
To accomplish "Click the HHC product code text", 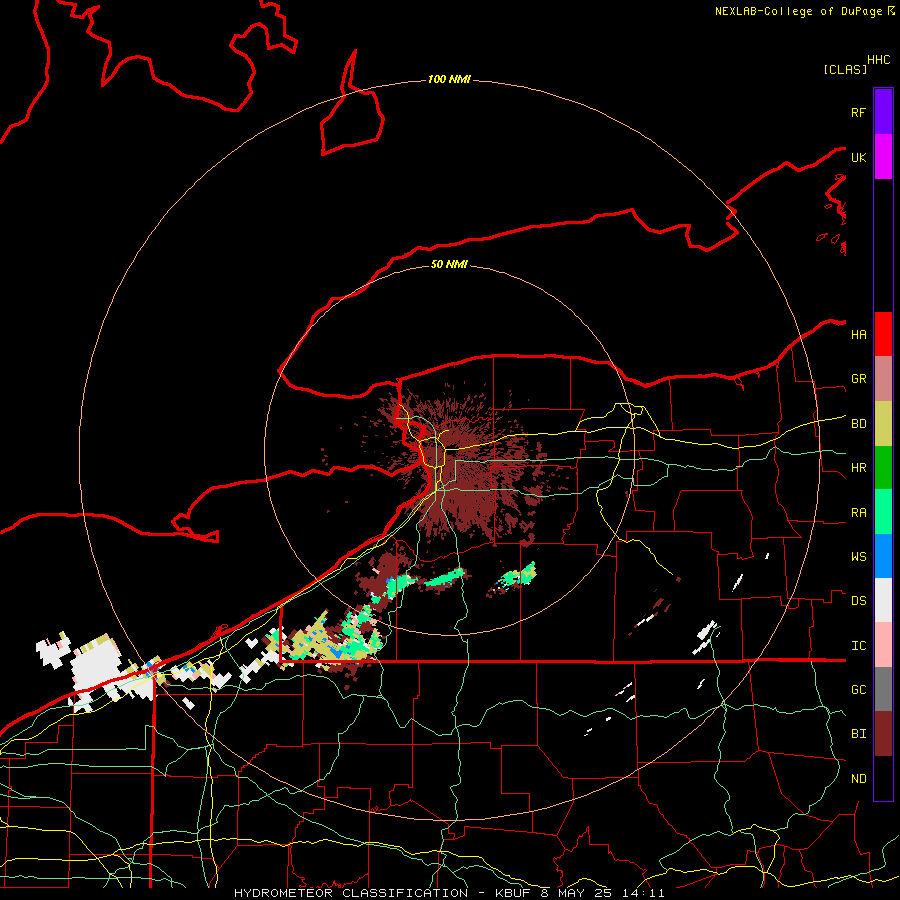I will click(x=878, y=60).
